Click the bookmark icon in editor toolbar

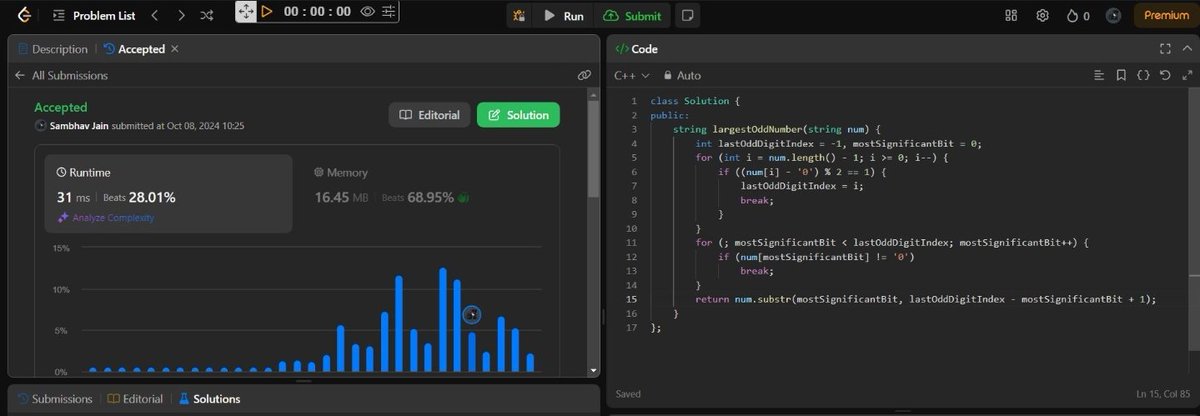(x=1121, y=75)
